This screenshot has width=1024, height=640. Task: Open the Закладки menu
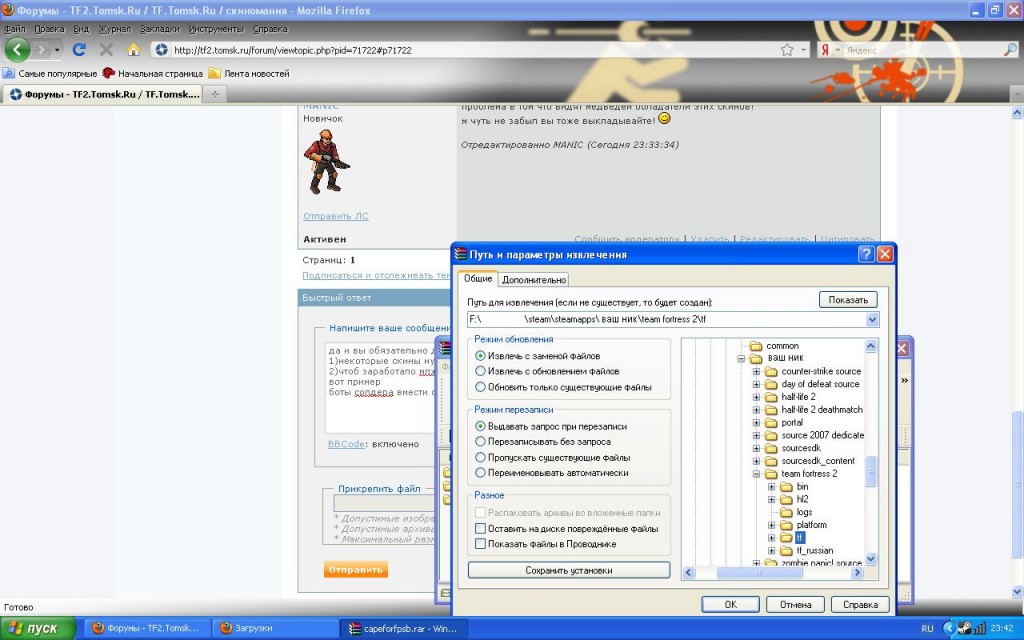159,29
